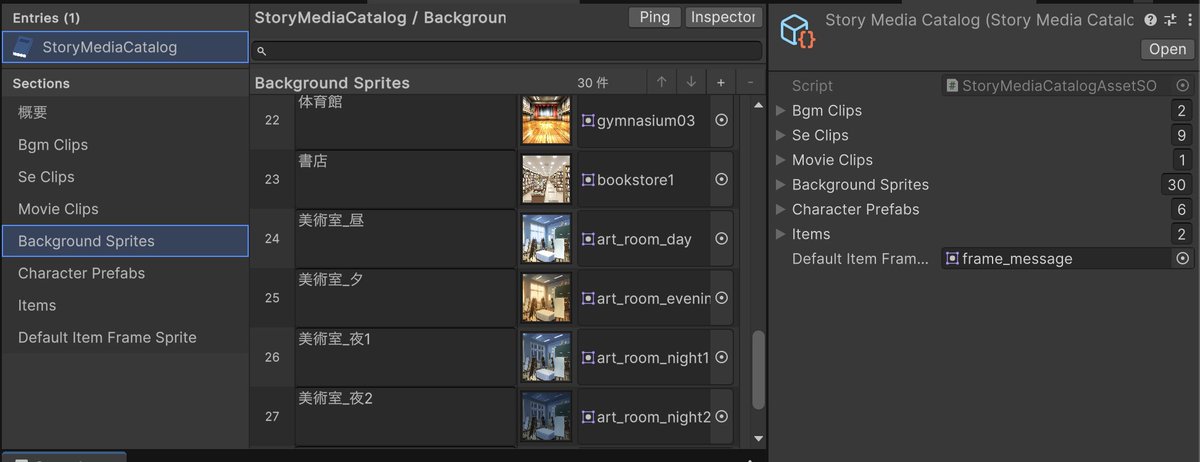Click the Se Clips count field 9

click(x=1182, y=135)
